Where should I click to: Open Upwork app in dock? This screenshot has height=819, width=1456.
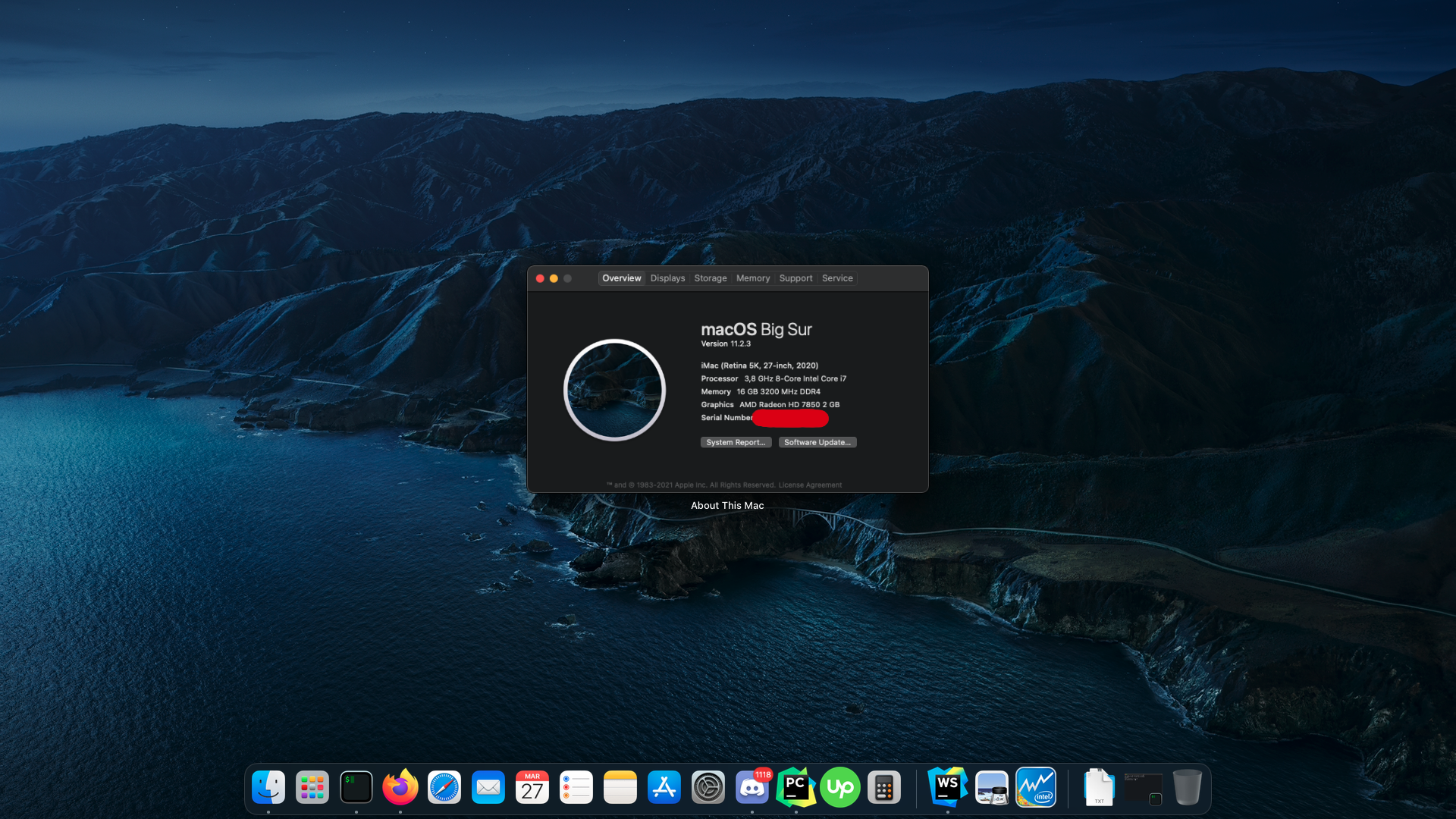pyautogui.click(x=839, y=787)
